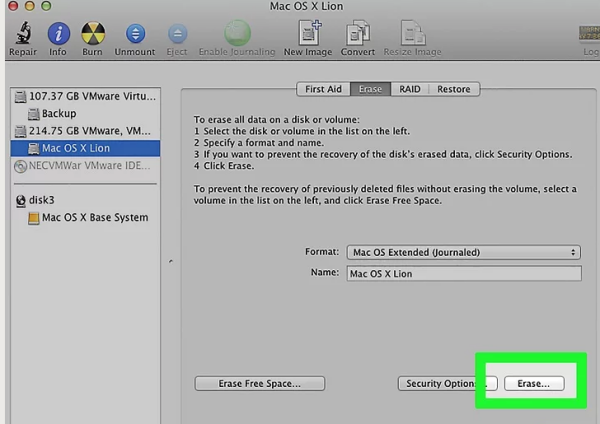600x424 pixels.
Task: Select the 214.75 GB VMware disk
Action: pos(85,131)
